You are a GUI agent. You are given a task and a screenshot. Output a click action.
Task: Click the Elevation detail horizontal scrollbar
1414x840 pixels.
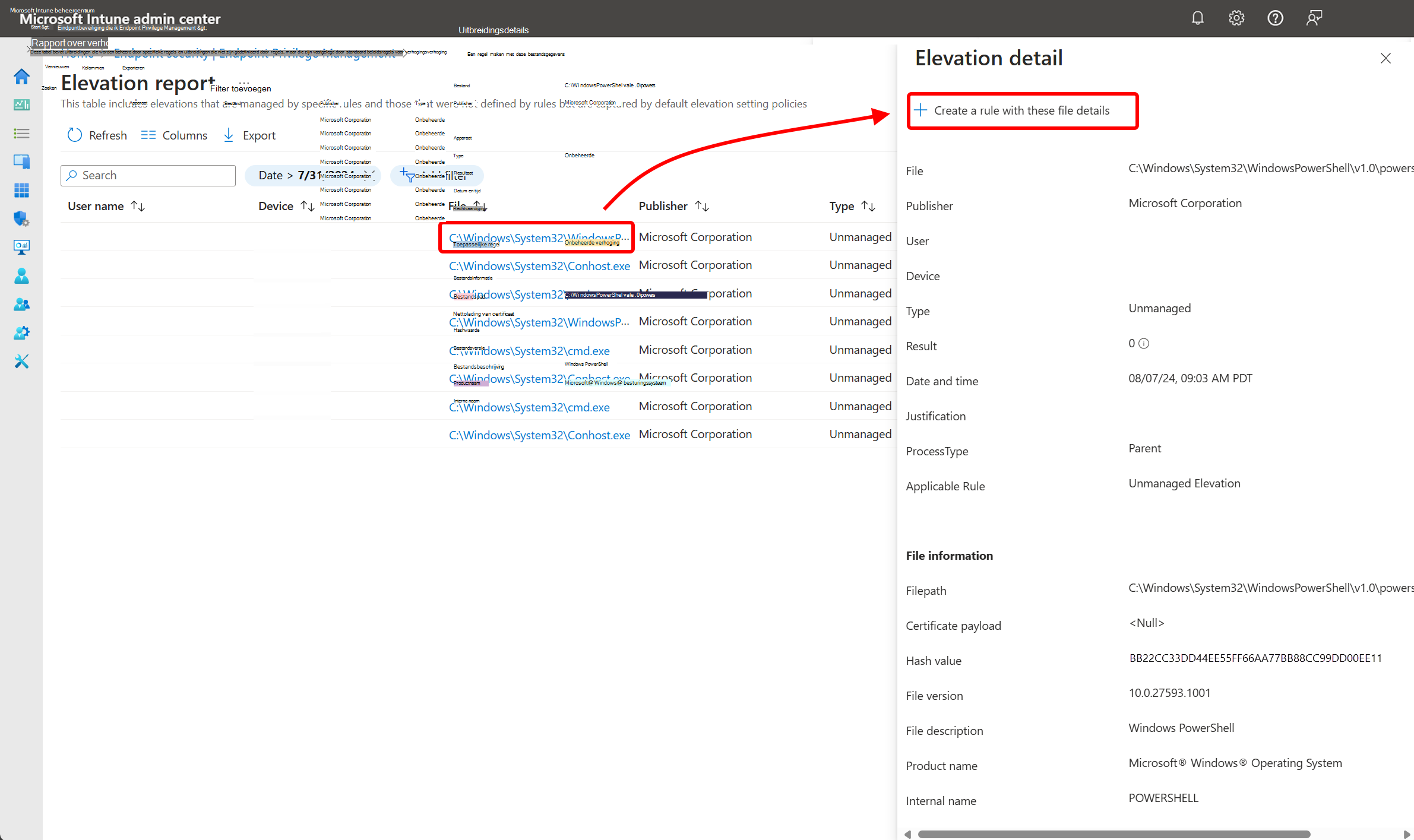pos(1114,834)
